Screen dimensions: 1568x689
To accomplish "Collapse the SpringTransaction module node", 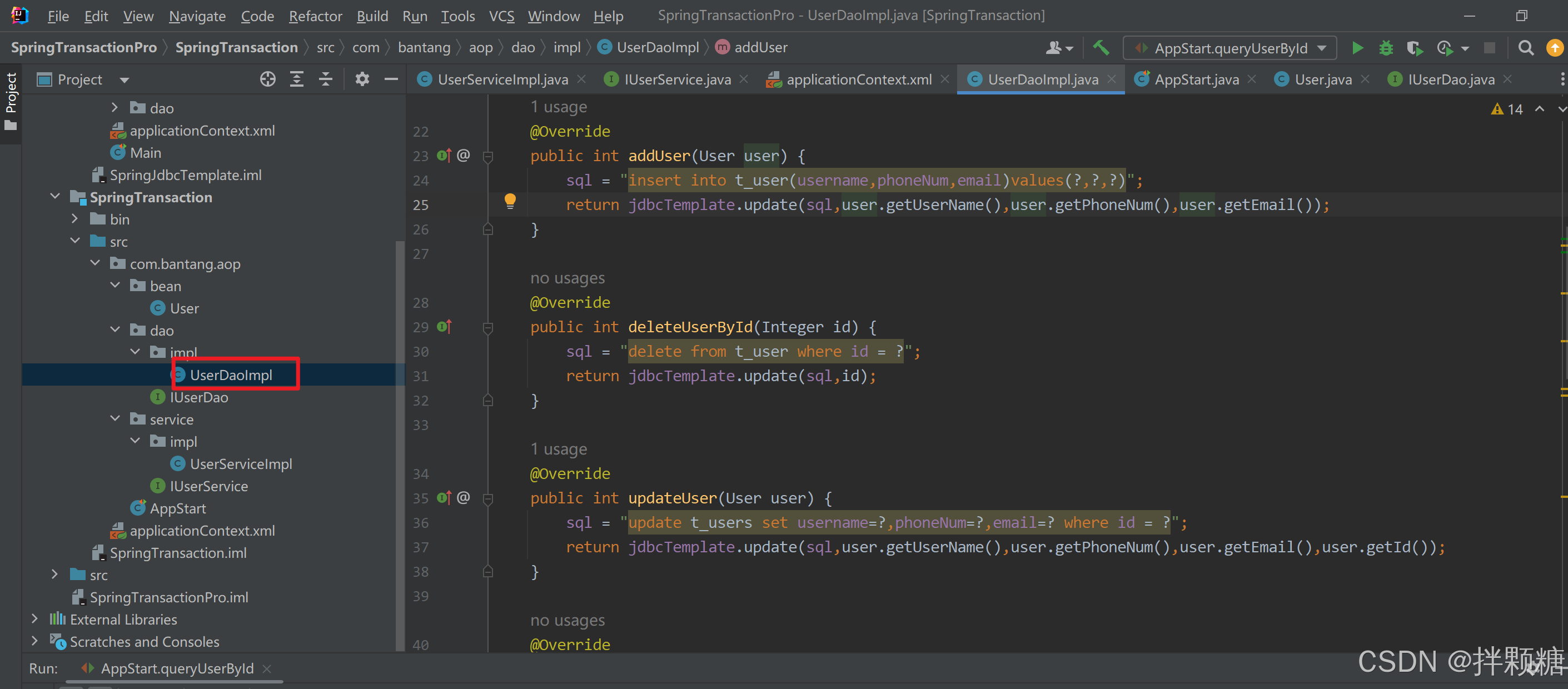I will [56, 197].
